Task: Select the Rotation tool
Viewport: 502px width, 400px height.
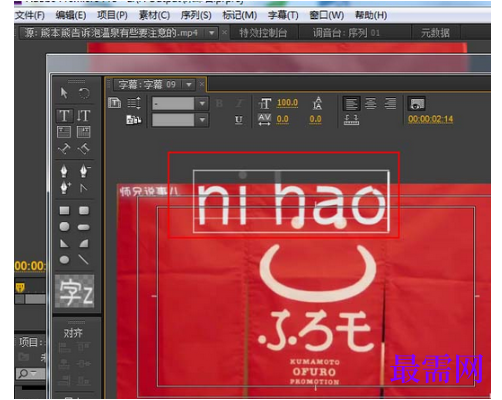Action: (84, 93)
